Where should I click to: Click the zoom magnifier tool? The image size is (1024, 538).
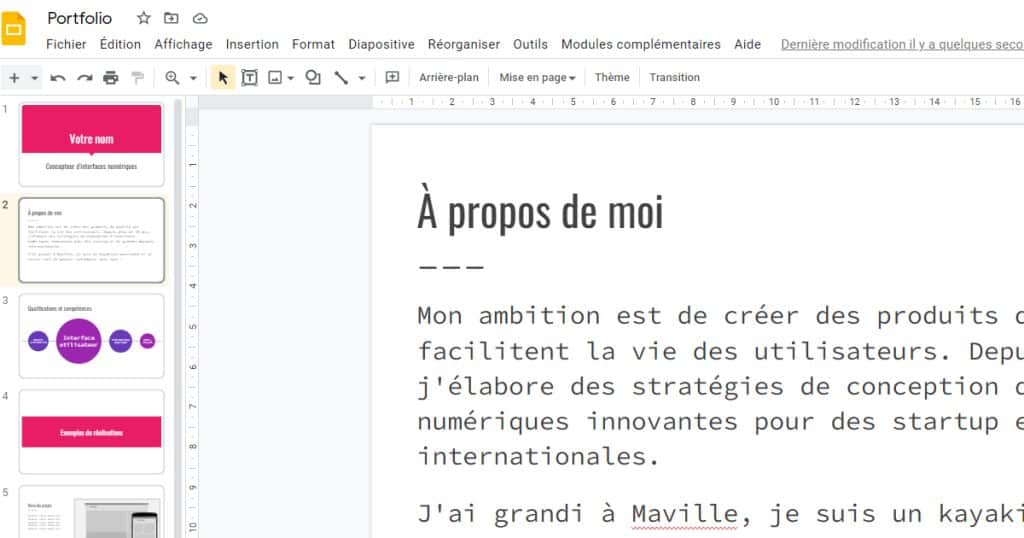click(x=172, y=78)
